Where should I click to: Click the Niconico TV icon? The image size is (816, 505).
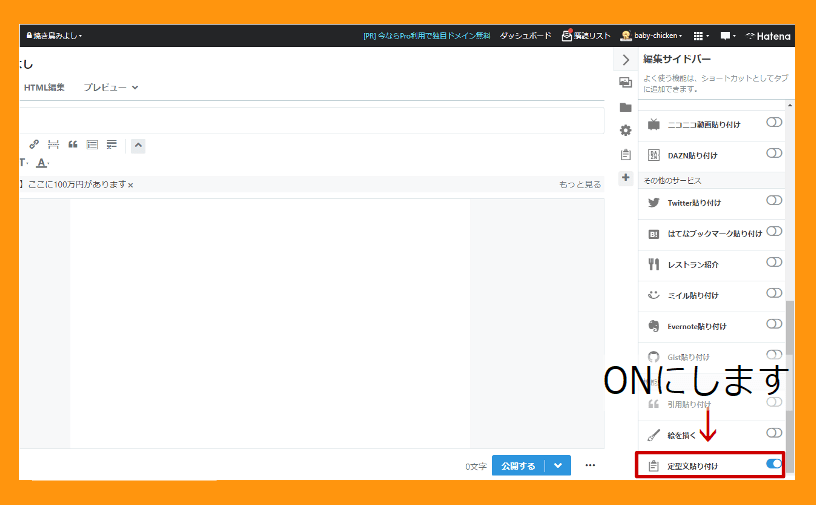[x=654, y=124]
